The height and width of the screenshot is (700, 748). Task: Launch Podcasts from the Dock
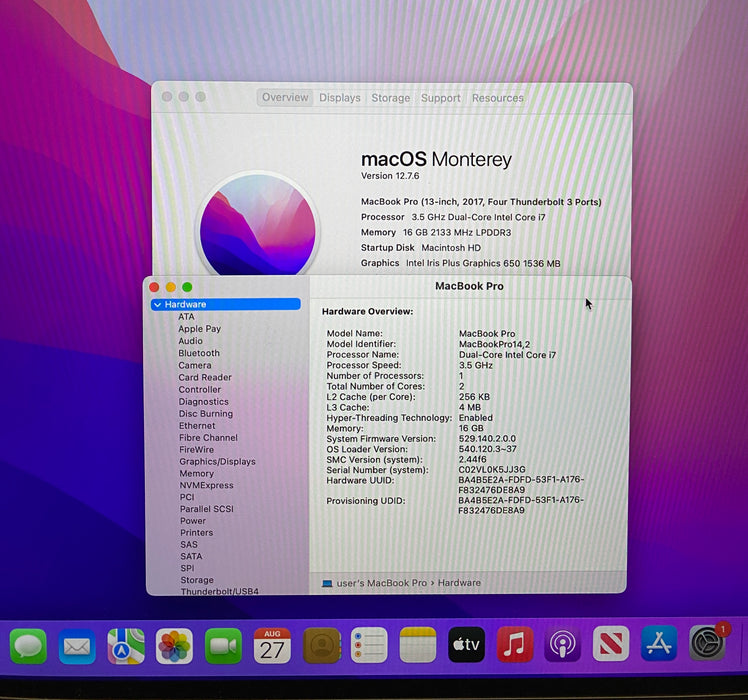(562, 645)
